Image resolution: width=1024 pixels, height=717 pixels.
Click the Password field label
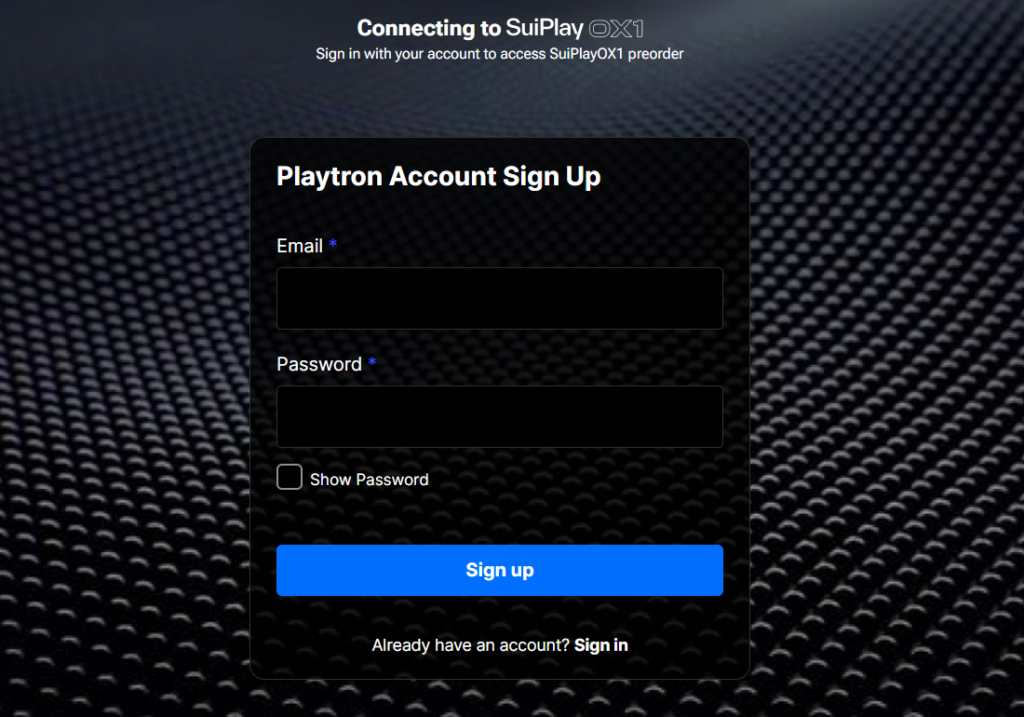(319, 364)
